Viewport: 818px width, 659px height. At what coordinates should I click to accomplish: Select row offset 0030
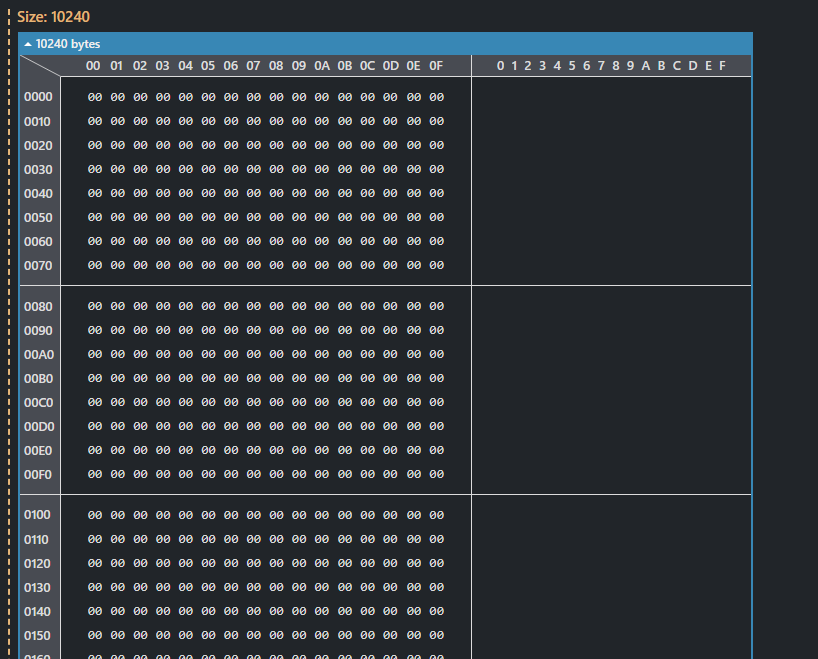click(38, 170)
